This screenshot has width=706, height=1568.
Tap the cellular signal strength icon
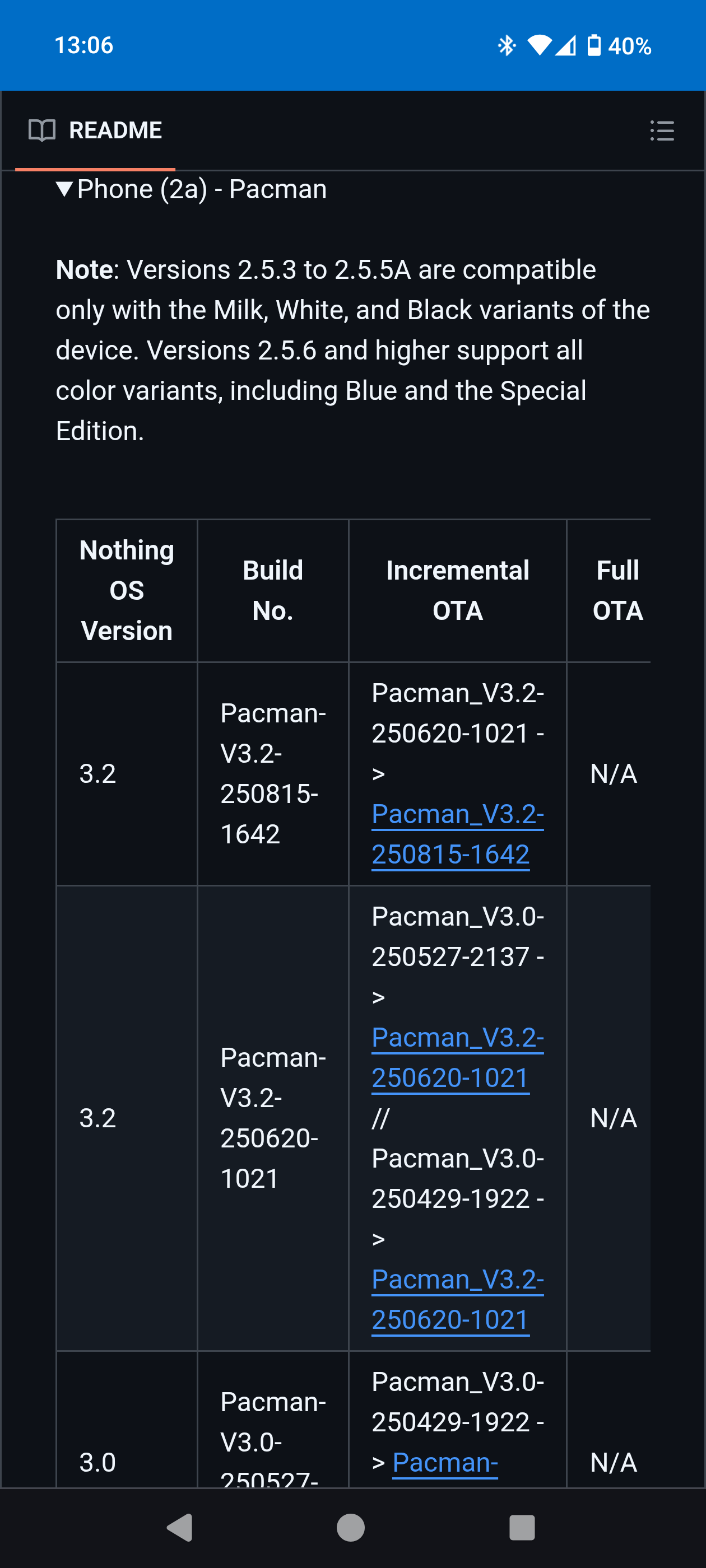[566, 46]
